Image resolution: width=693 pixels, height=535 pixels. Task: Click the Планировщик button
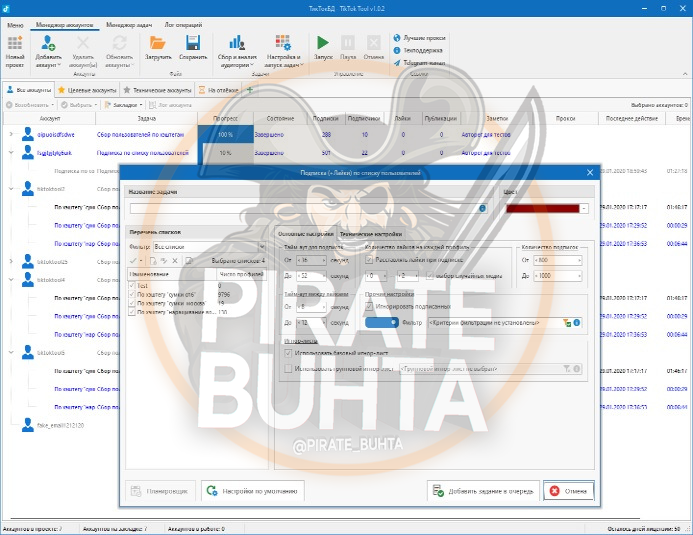coord(160,491)
